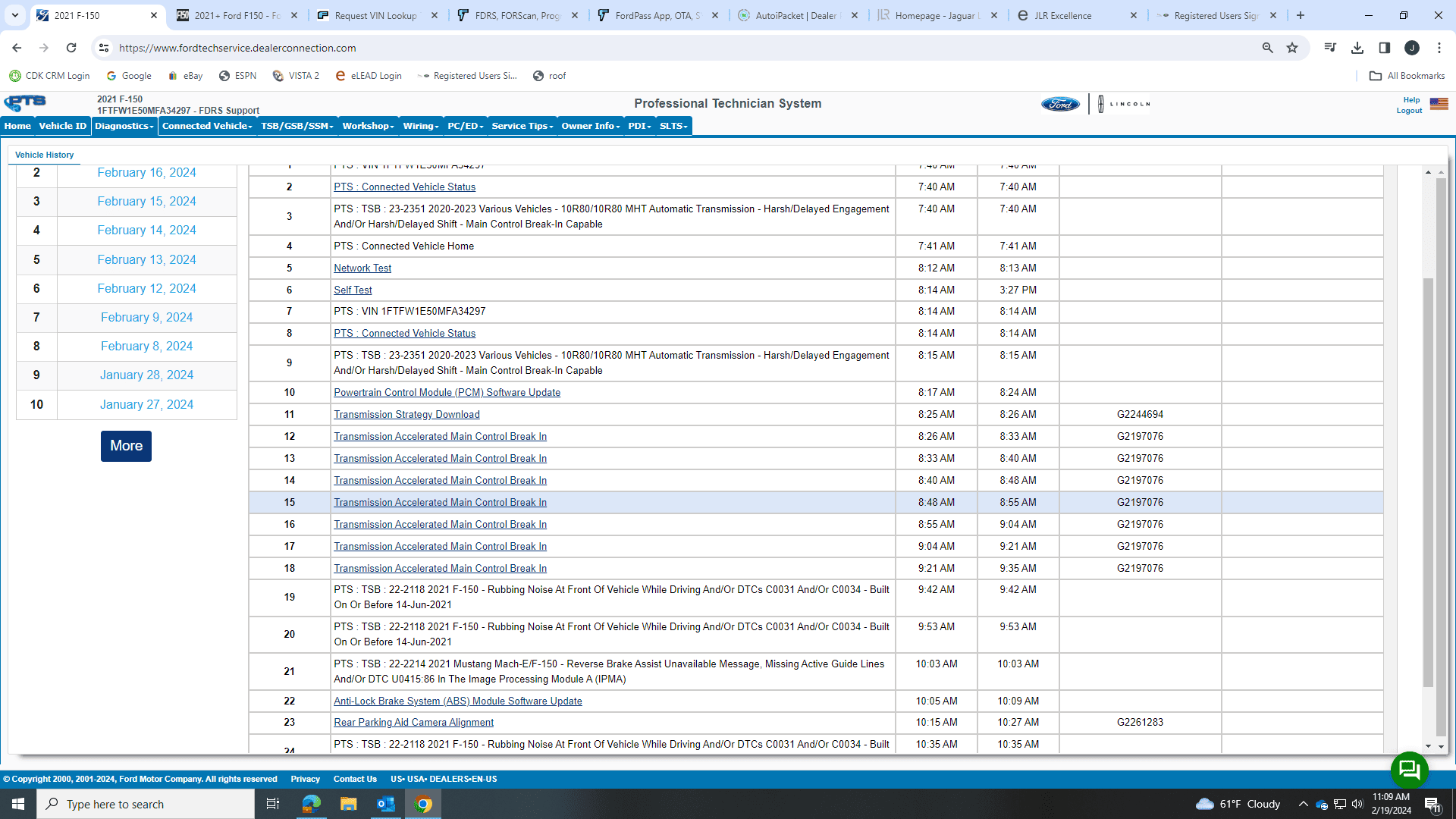
Task: Open Chrome downloads icon
Action: (x=1357, y=48)
